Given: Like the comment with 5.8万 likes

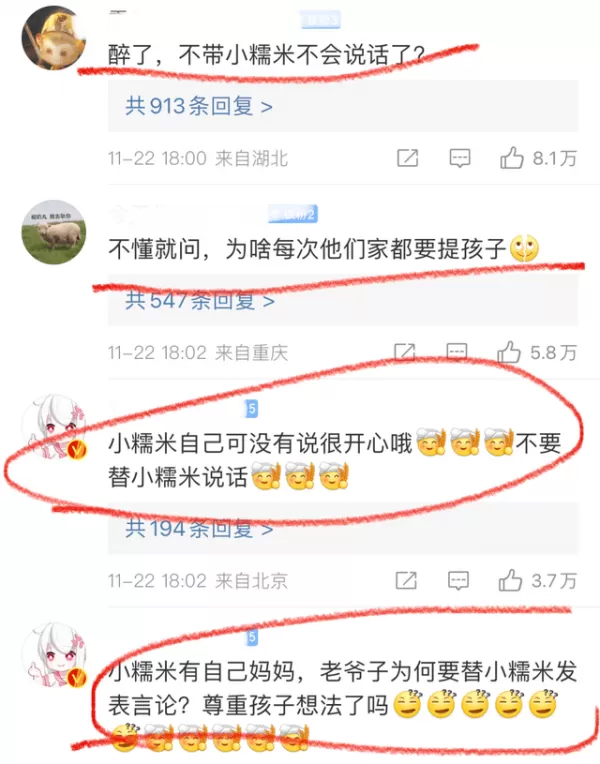Looking at the screenshot, I should tap(537, 352).
